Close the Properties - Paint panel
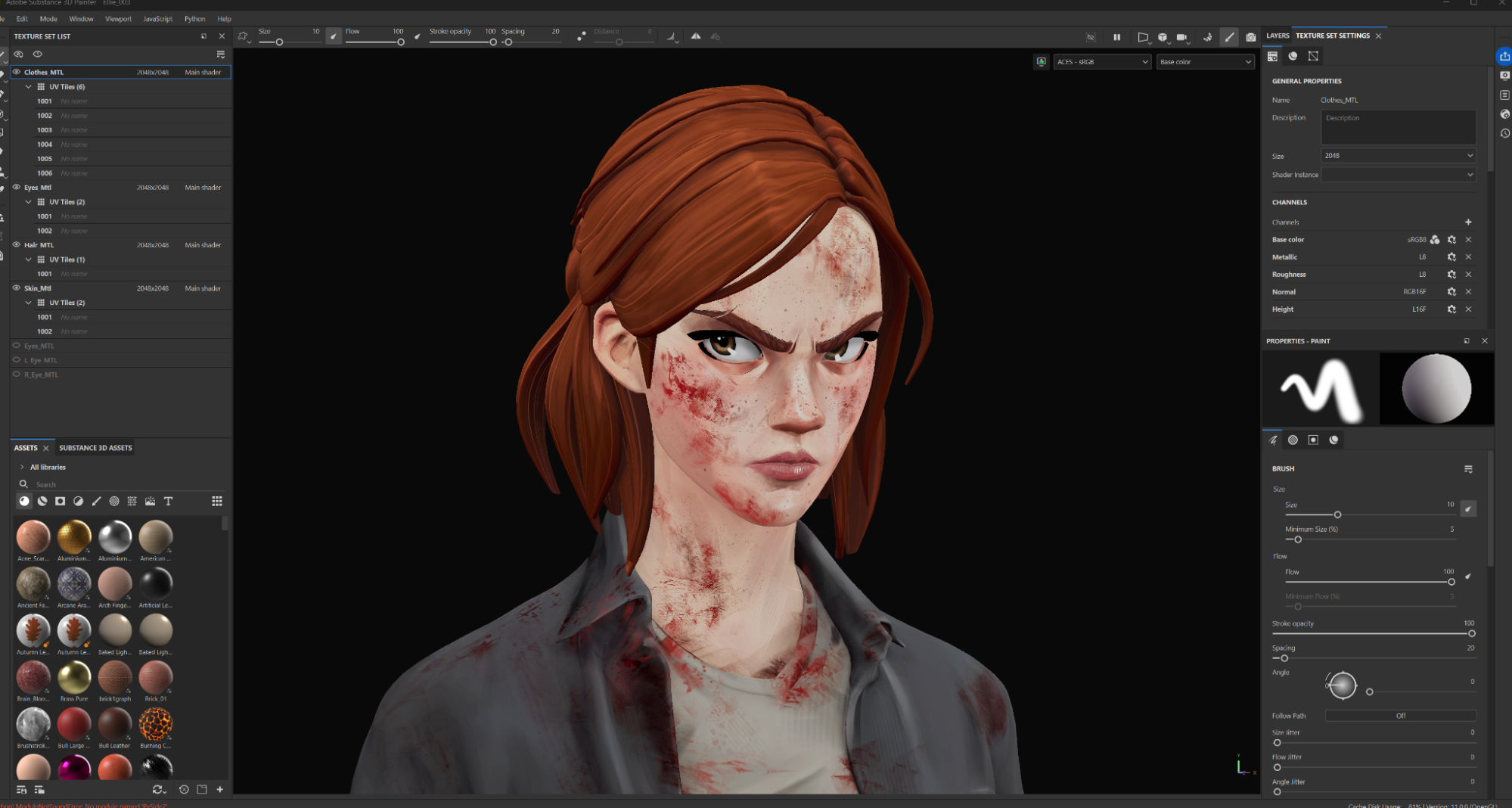This screenshot has width=1512, height=808. click(1485, 341)
